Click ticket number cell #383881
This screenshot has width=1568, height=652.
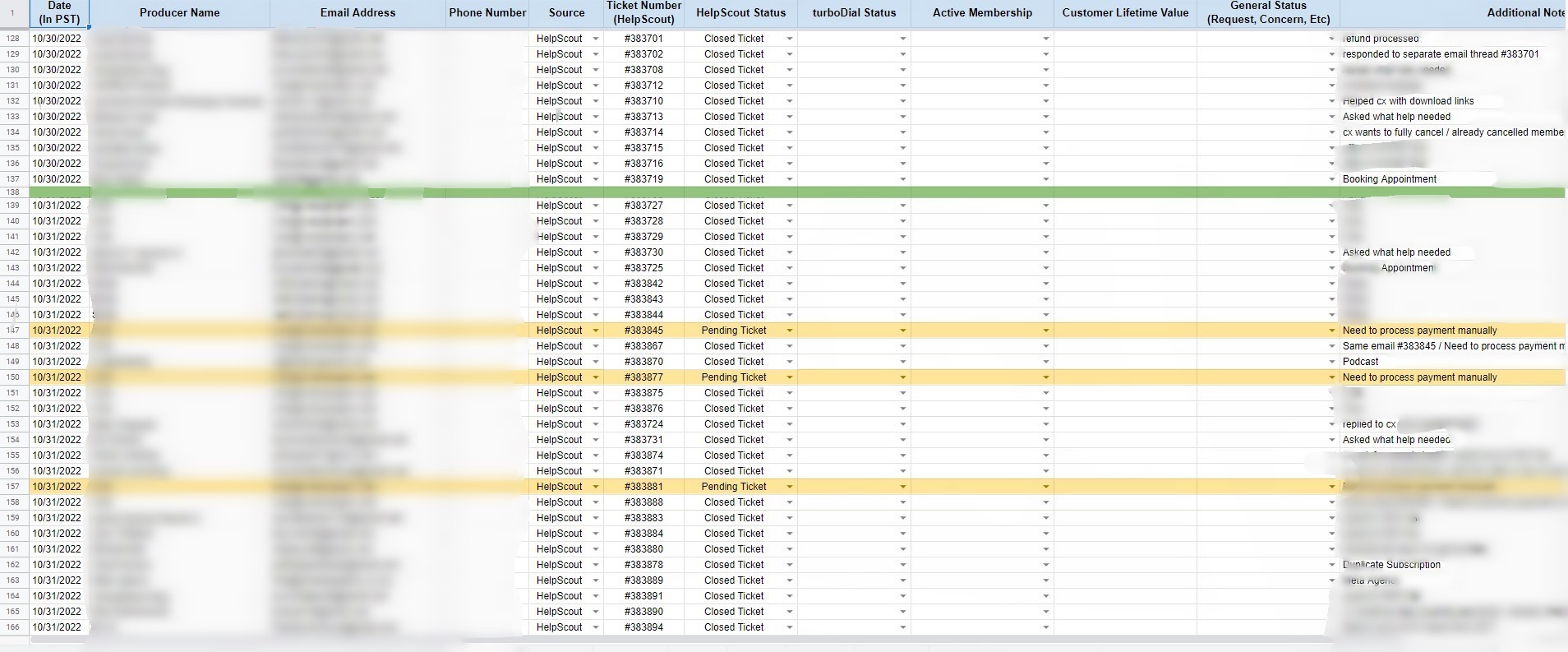click(x=643, y=487)
